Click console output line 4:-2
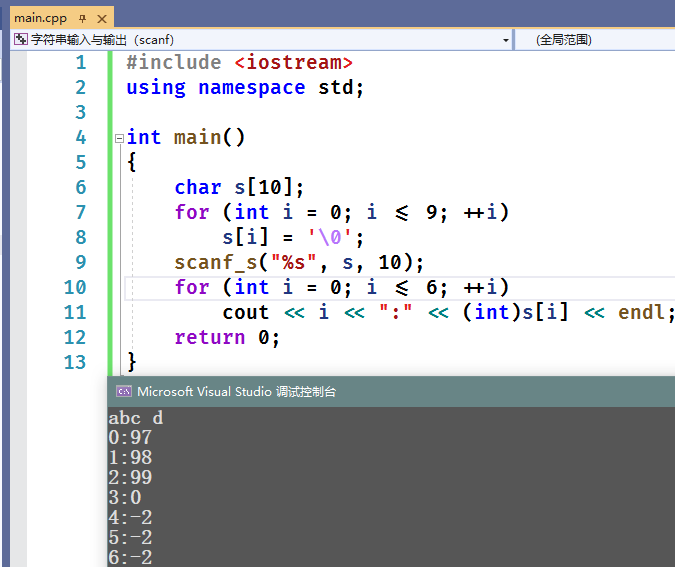675x567 pixels. (x=130, y=517)
